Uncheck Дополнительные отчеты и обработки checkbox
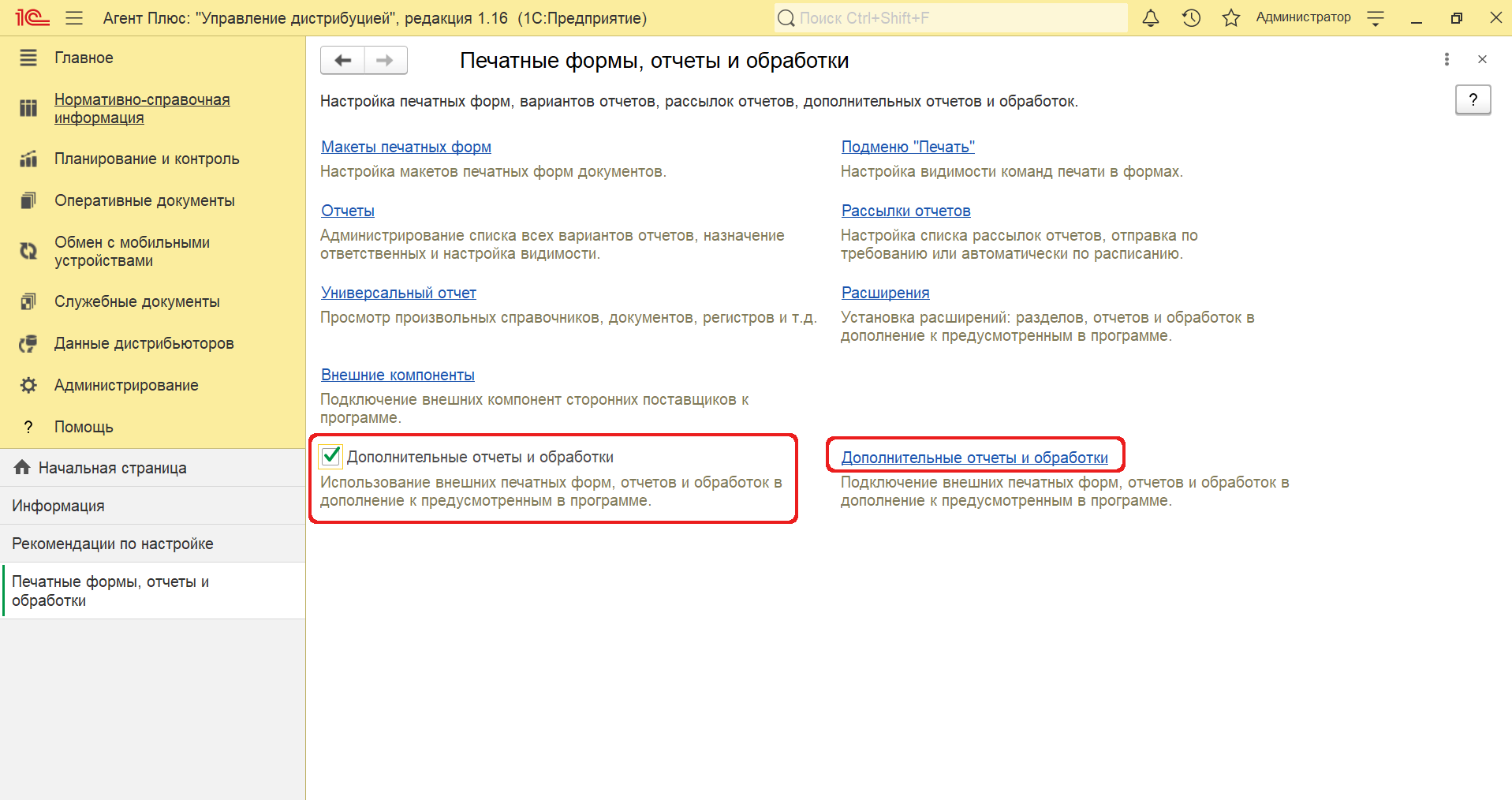1512x800 pixels. [331, 456]
